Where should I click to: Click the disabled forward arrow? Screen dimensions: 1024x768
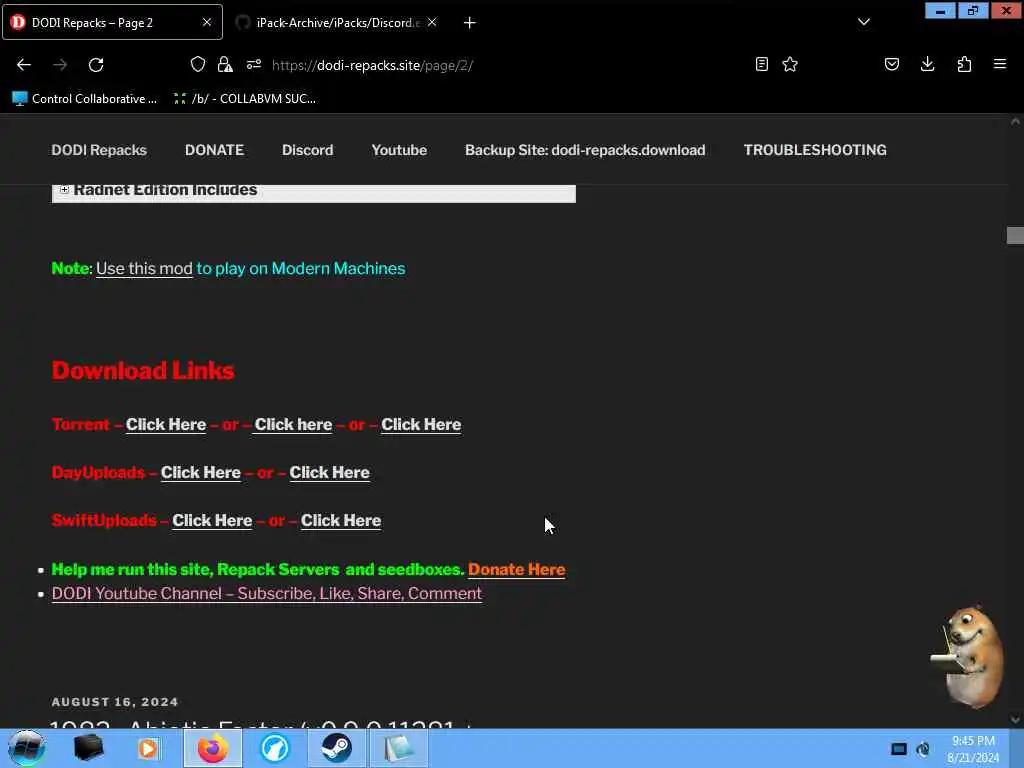pyautogui.click(x=60, y=65)
